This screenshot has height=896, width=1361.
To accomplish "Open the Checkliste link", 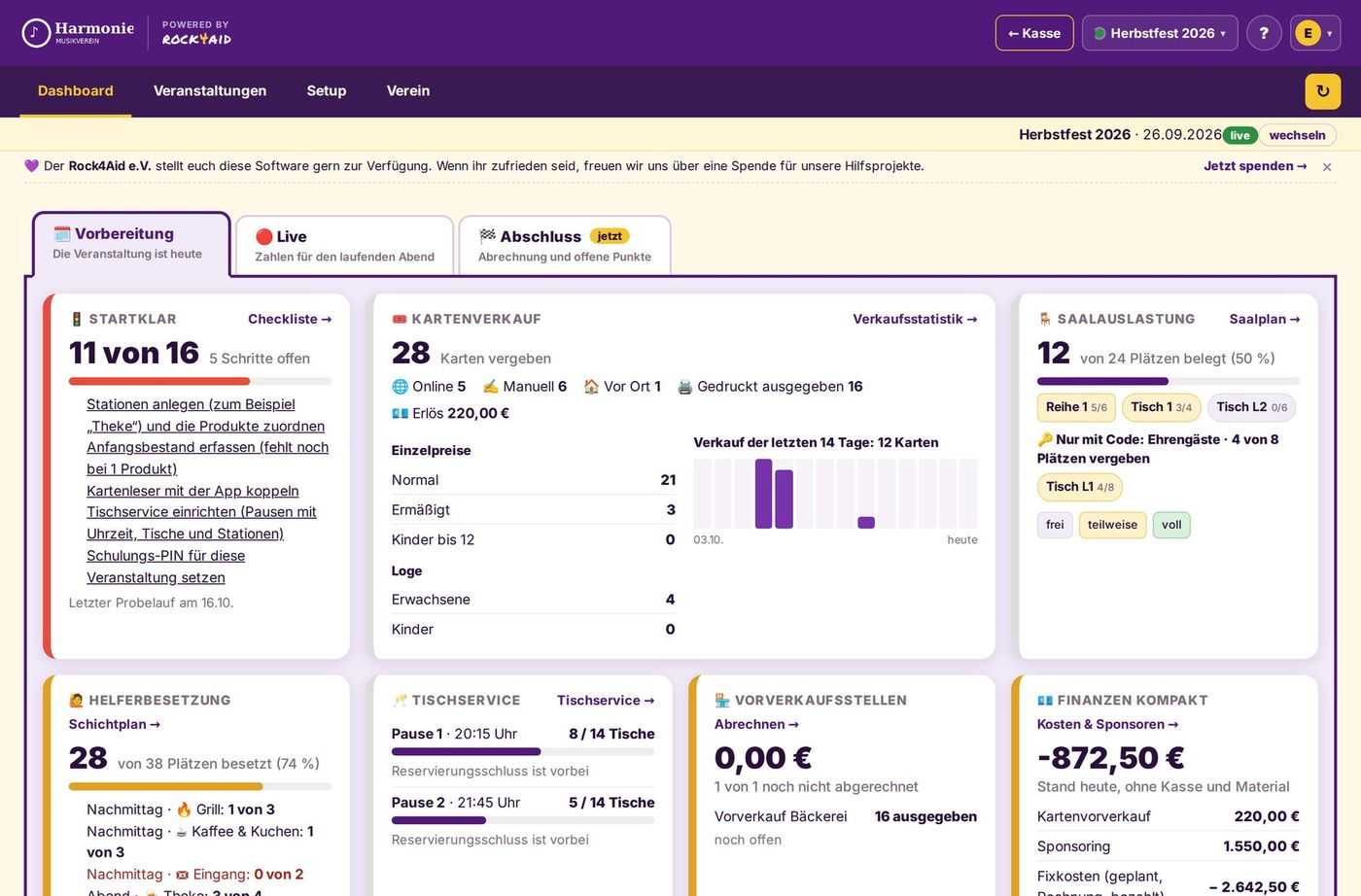I will click(x=290, y=319).
